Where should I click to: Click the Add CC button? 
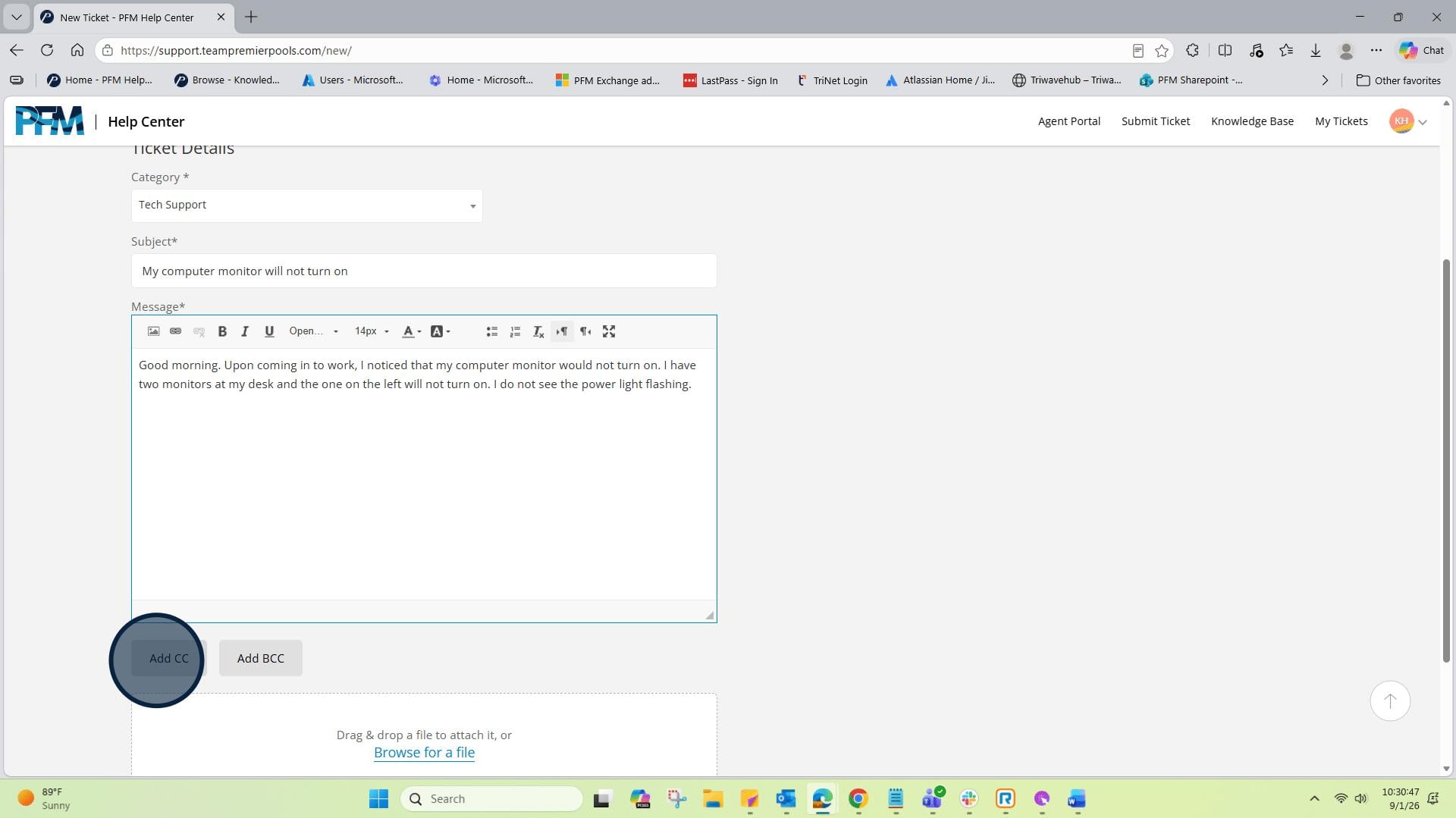[169, 658]
